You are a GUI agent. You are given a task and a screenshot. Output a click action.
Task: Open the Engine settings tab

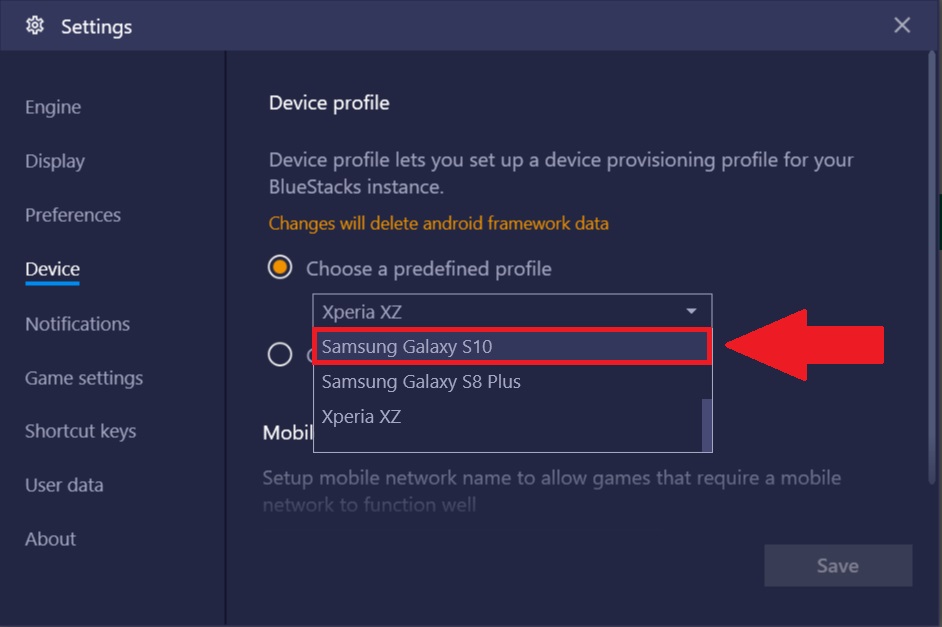[x=53, y=107]
